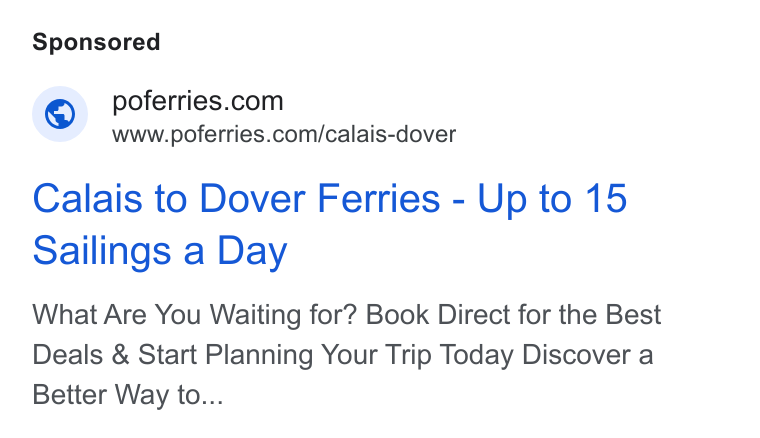The height and width of the screenshot is (438, 760).
Task: Click the words 'Up to 15' in headline
Action: [552, 199]
